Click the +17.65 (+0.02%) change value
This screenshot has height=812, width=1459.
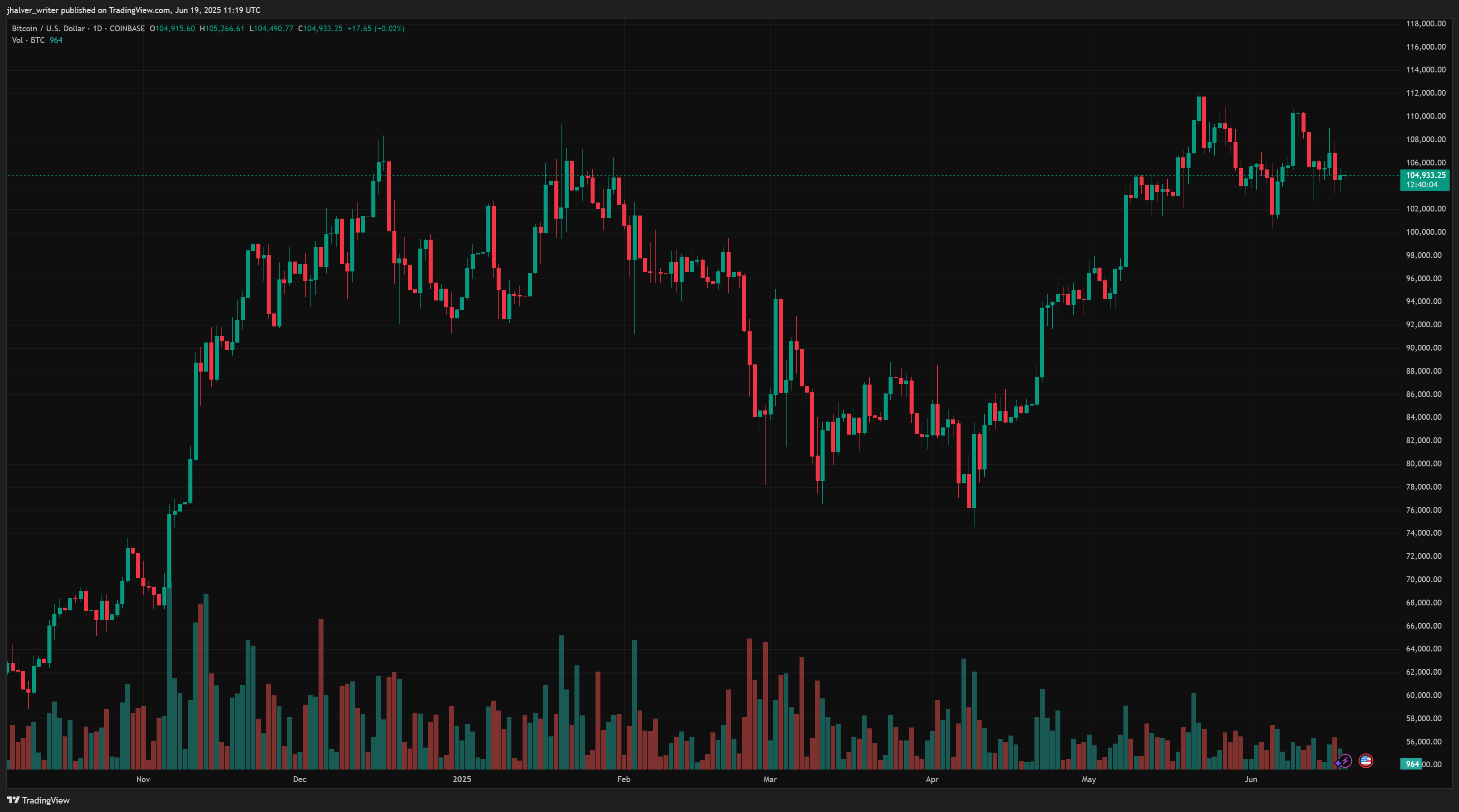375,28
